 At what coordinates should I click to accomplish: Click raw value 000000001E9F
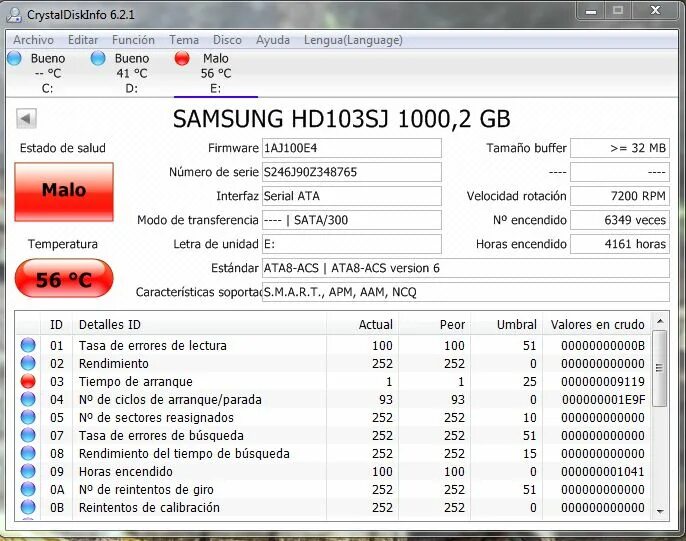604,399
